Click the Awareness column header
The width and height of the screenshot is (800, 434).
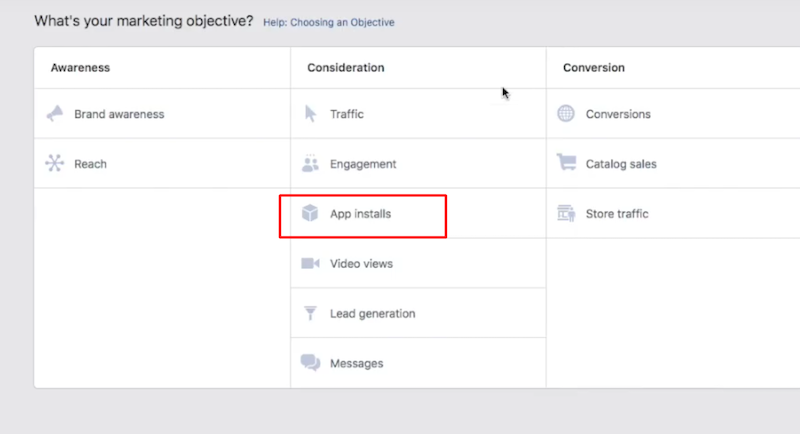[x=80, y=68]
